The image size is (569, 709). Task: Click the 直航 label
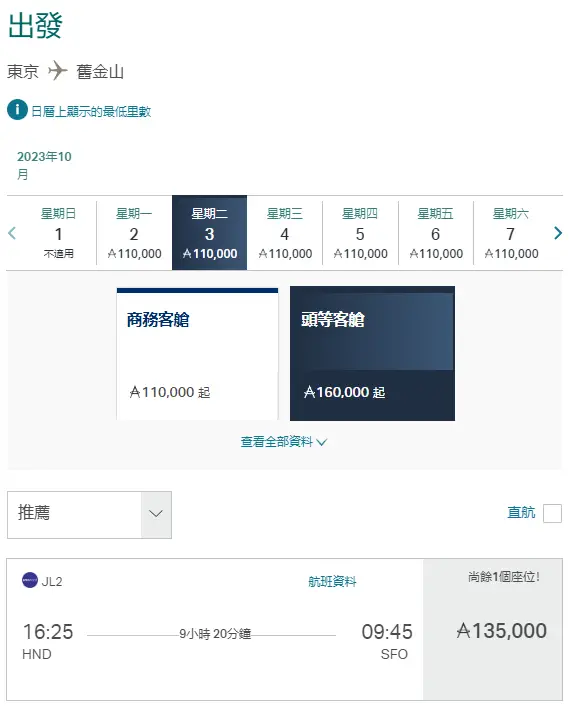pyautogui.click(x=521, y=513)
